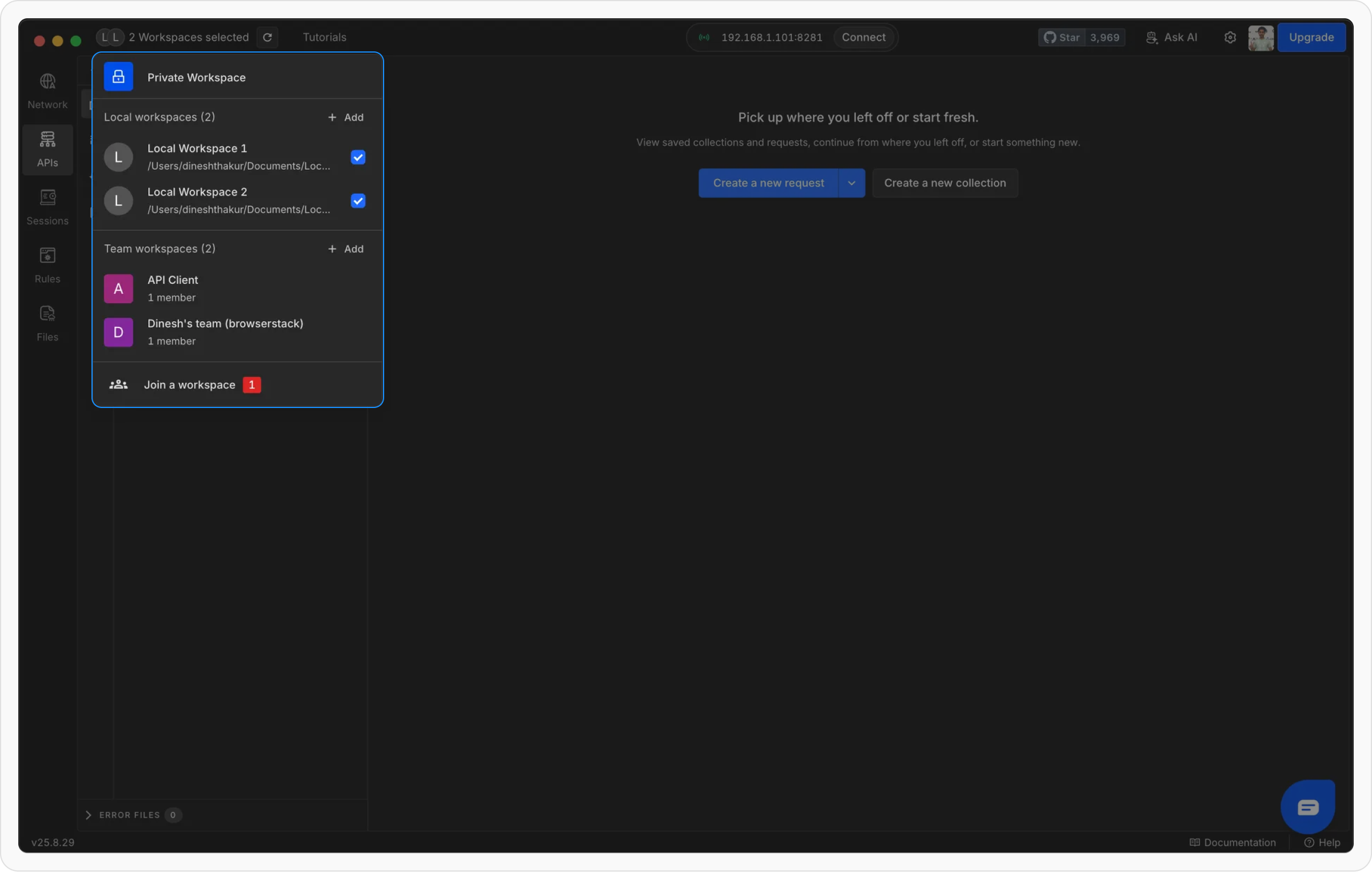Click Join a workspace option
1372x872 pixels.
coord(189,385)
